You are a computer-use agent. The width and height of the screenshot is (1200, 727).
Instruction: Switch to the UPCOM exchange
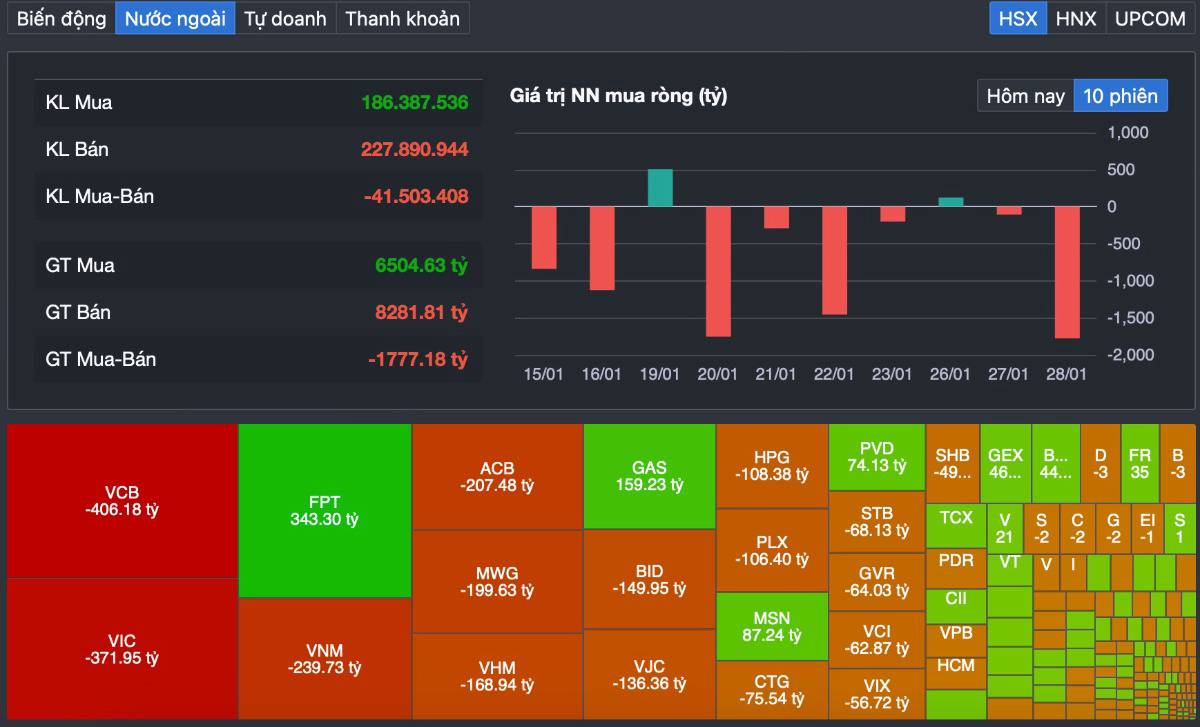pos(1150,18)
